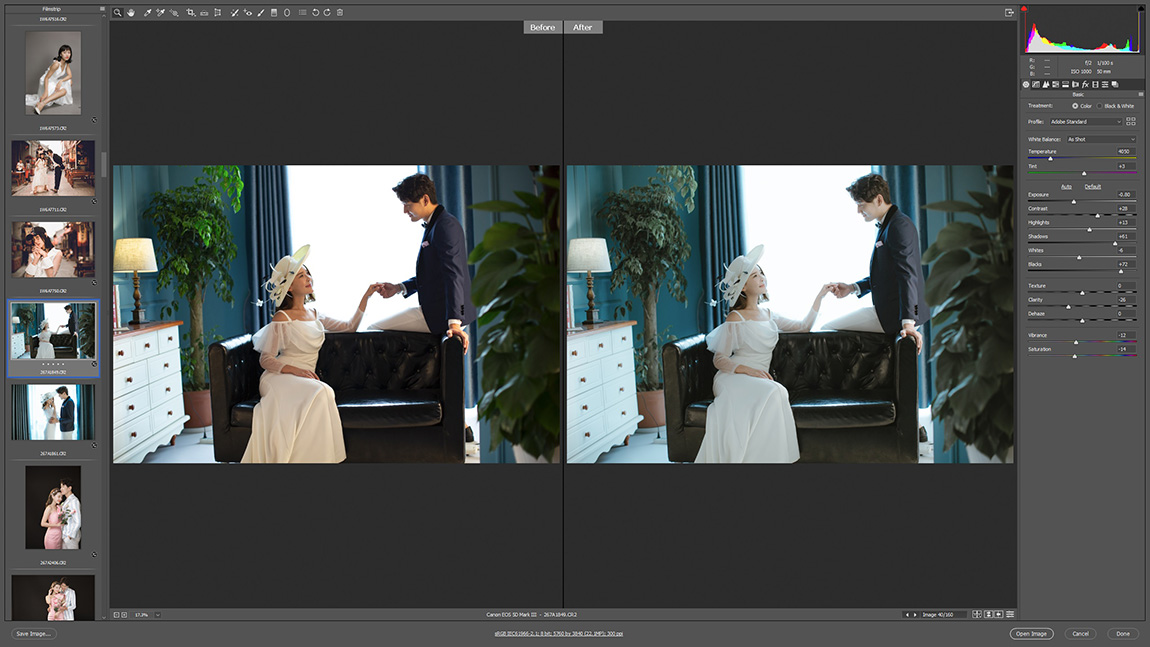Click the Save Image button

(x=33, y=634)
